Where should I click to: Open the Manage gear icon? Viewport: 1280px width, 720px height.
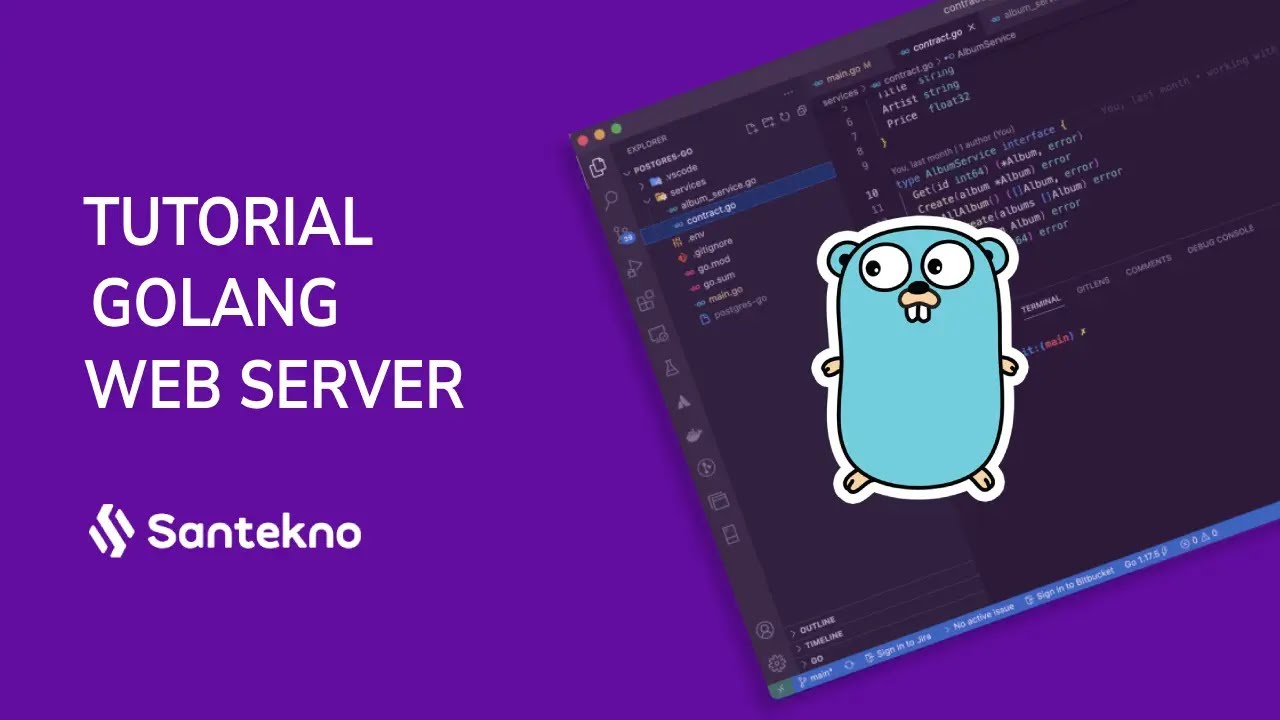coord(777,662)
